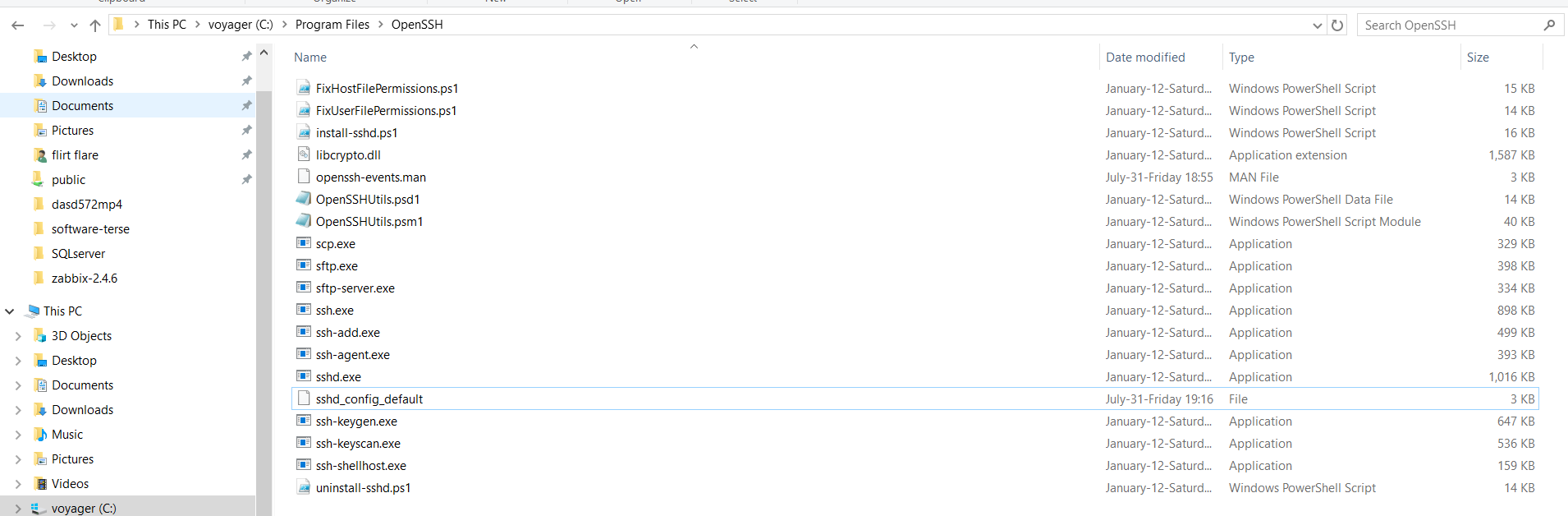The width and height of the screenshot is (1568, 516).
Task: Select the ssh-keyscan.exe application icon
Action: pyautogui.click(x=304, y=443)
